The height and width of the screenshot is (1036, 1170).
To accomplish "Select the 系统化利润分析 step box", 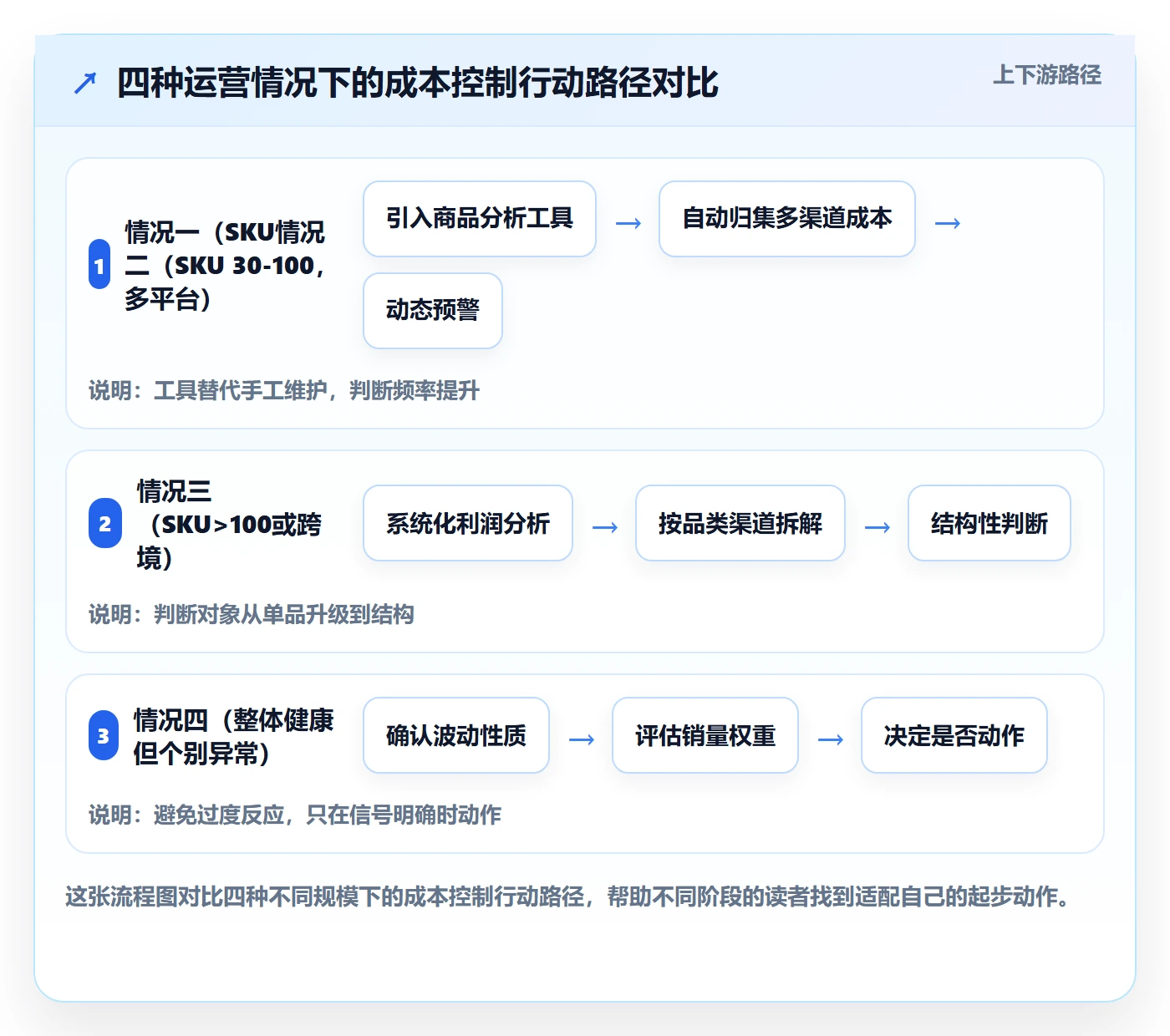I will 468,523.
